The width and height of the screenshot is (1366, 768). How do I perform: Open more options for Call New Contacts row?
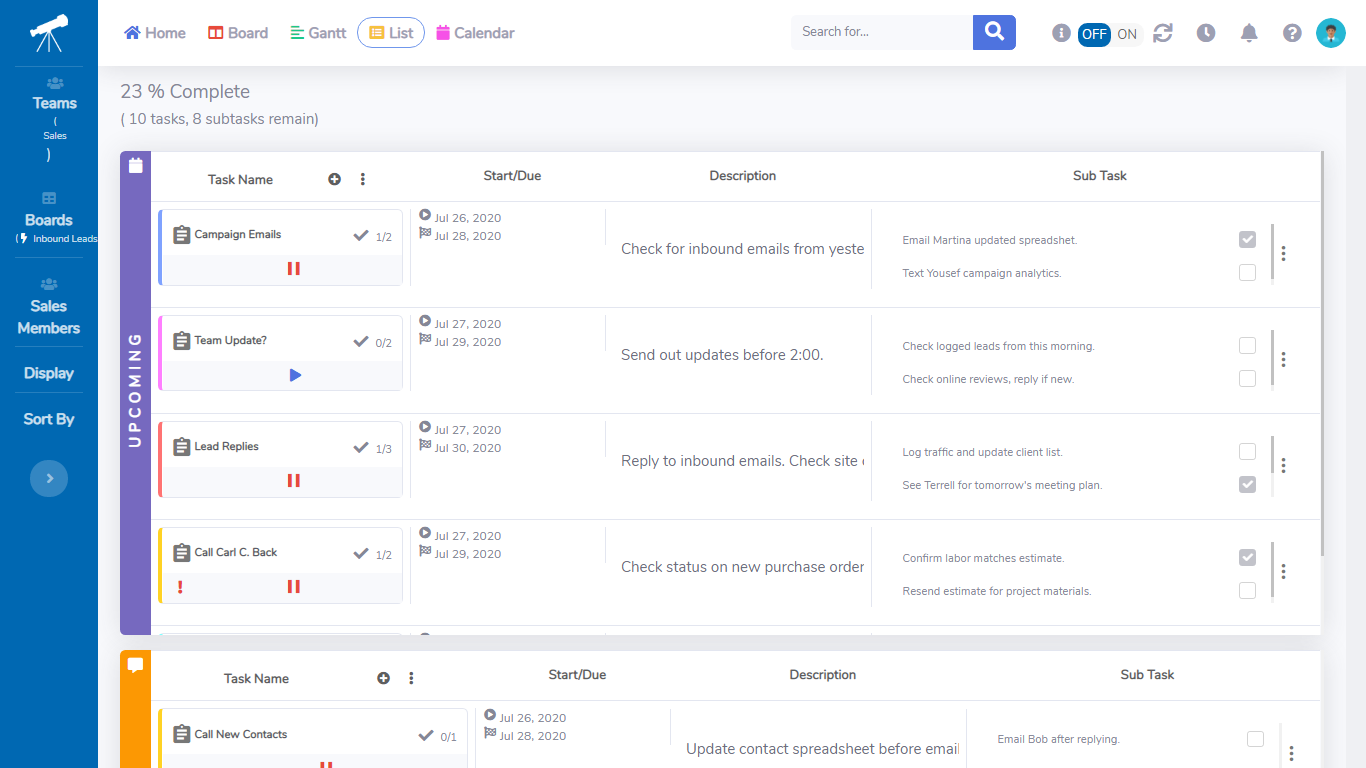(x=1292, y=754)
